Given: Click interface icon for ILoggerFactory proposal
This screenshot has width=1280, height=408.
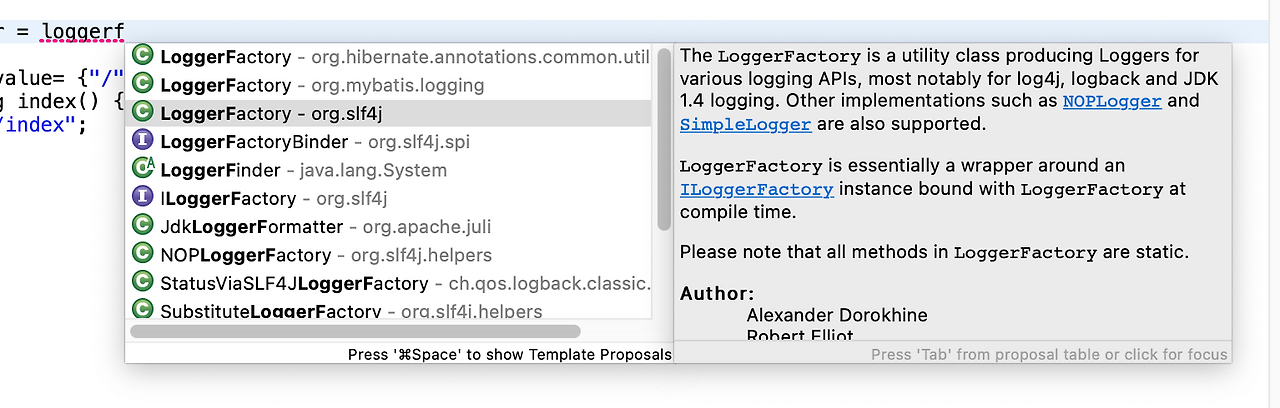Looking at the screenshot, I should point(143,198).
